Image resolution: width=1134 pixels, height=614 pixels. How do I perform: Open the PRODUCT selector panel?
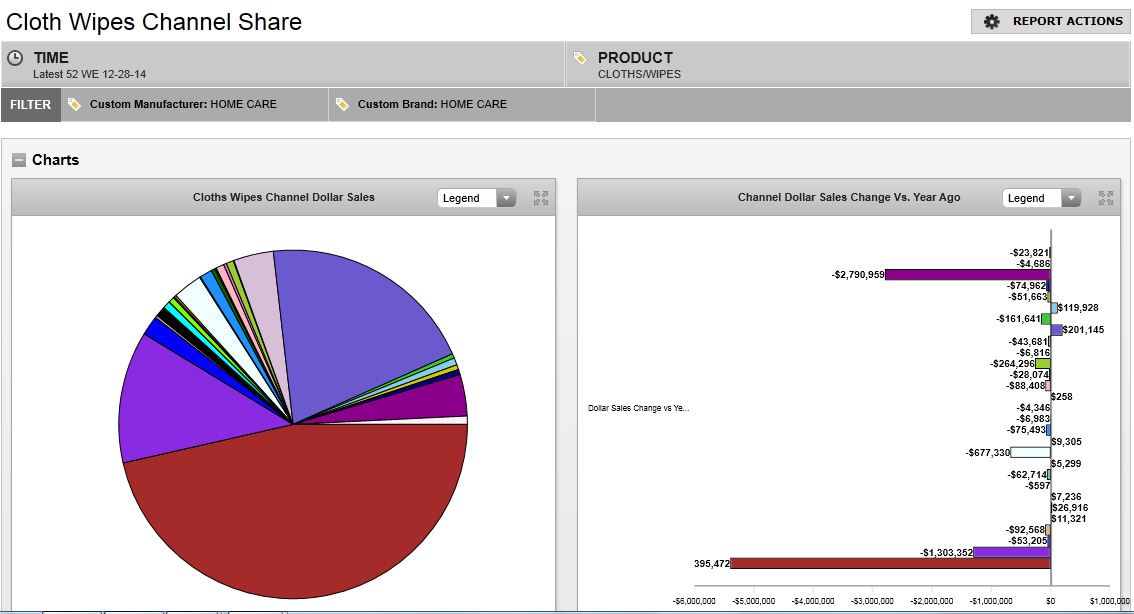(x=848, y=65)
